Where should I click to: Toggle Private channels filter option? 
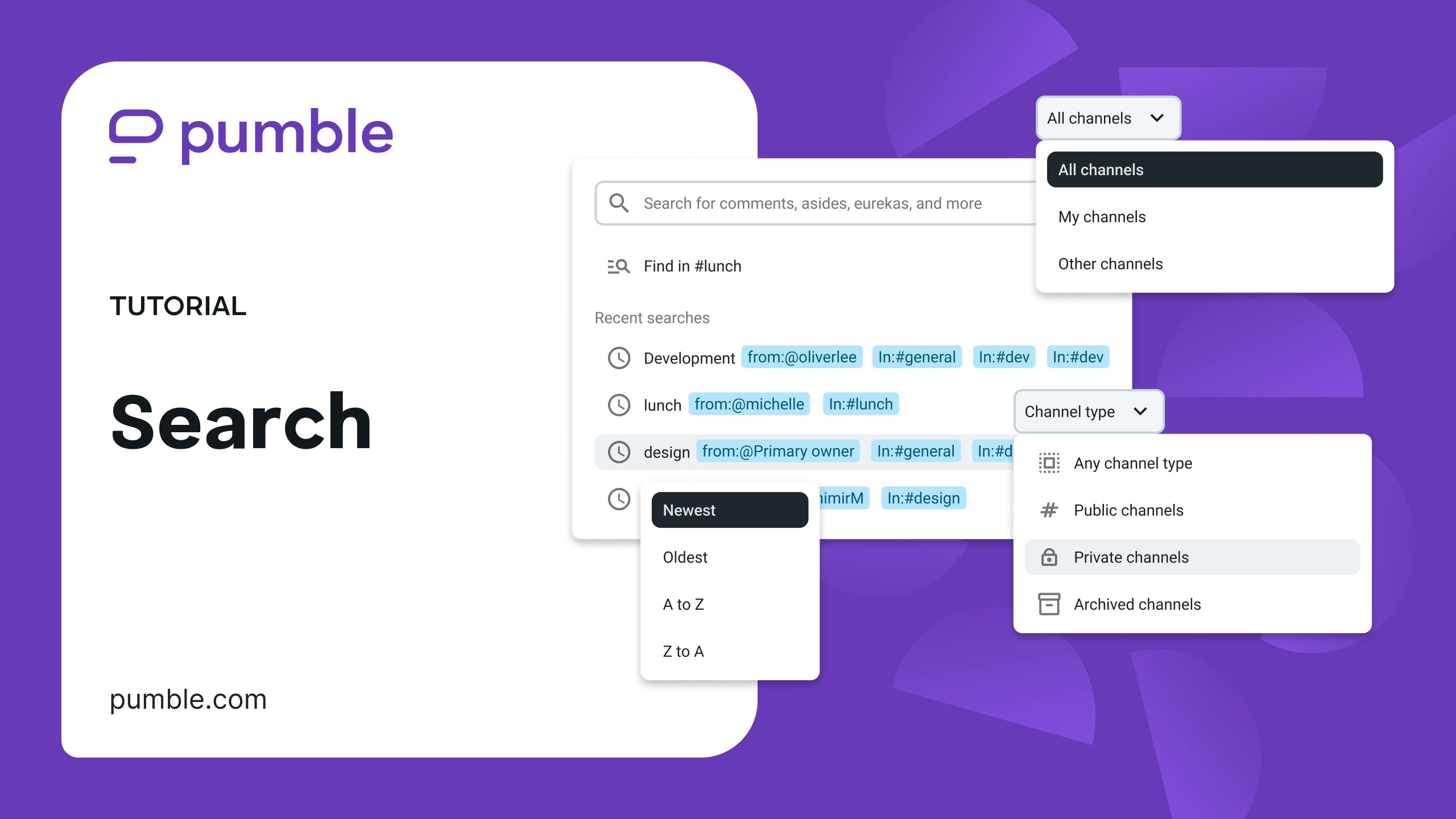pyautogui.click(x=1191, y=556)
